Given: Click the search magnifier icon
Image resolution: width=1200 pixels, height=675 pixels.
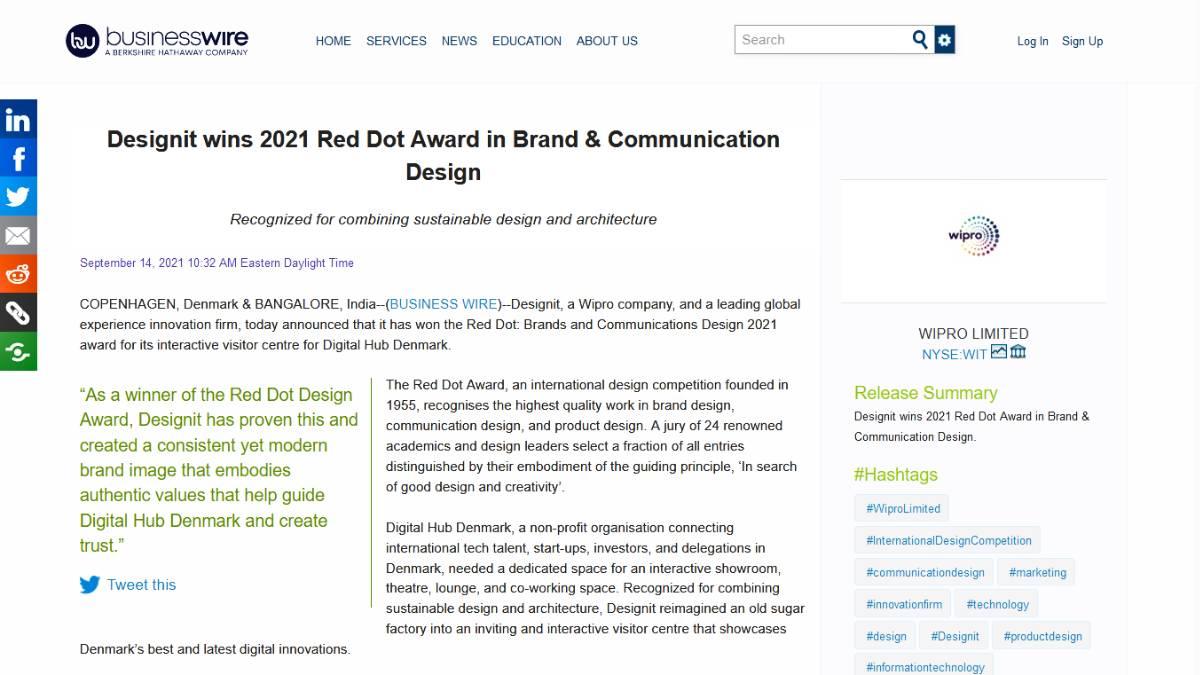Looking at the screenshot, I should (920, 40).
